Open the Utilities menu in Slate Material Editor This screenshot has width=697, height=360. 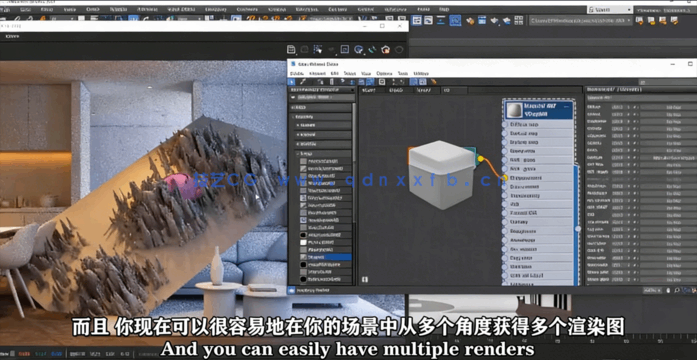tap(421, 73)
